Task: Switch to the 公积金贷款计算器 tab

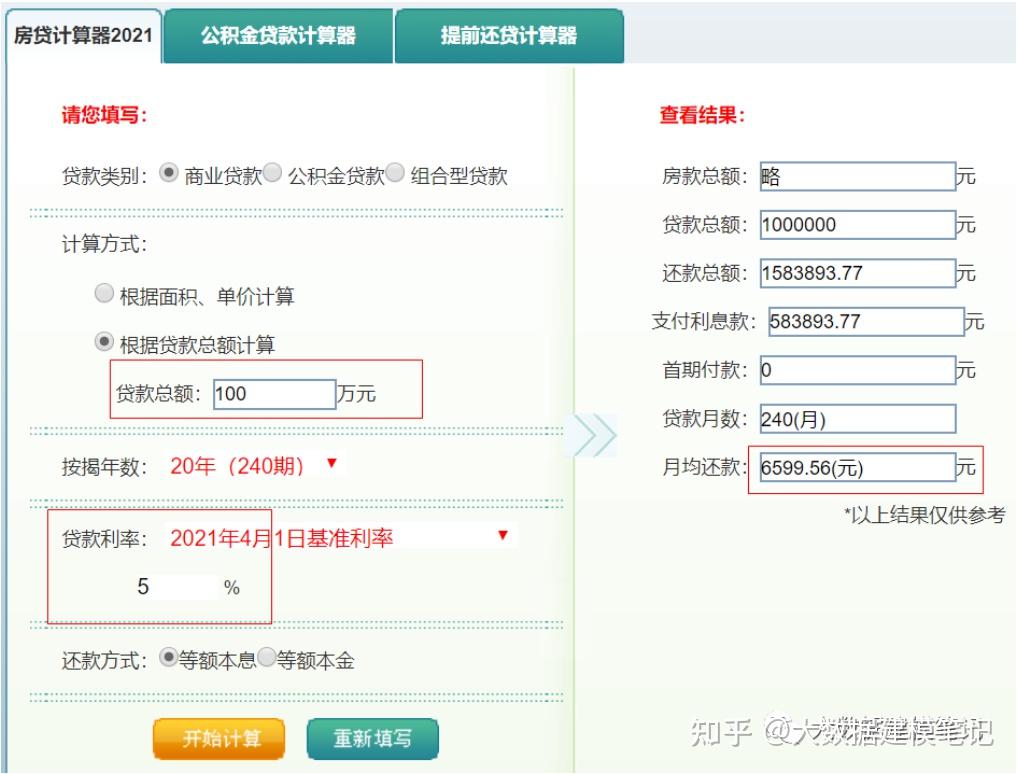Action: click(280, 32)
